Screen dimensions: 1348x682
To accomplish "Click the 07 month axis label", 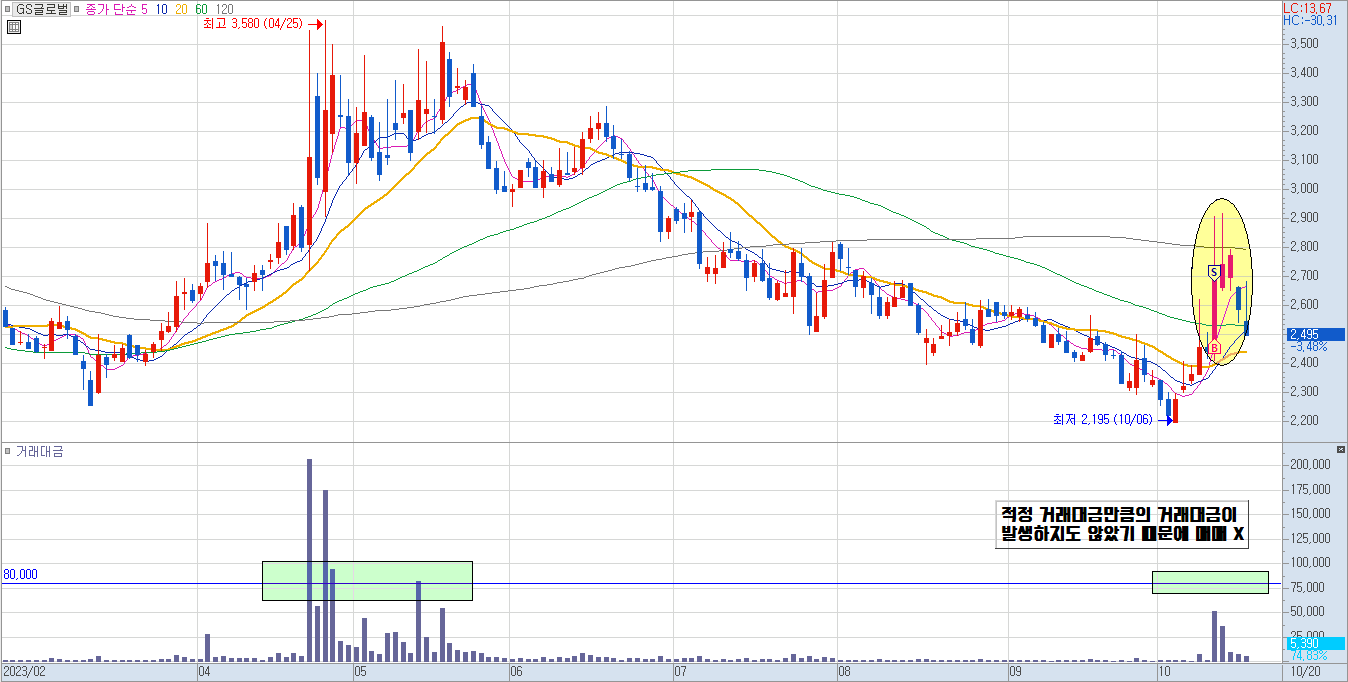I will (x=682, y=674).
